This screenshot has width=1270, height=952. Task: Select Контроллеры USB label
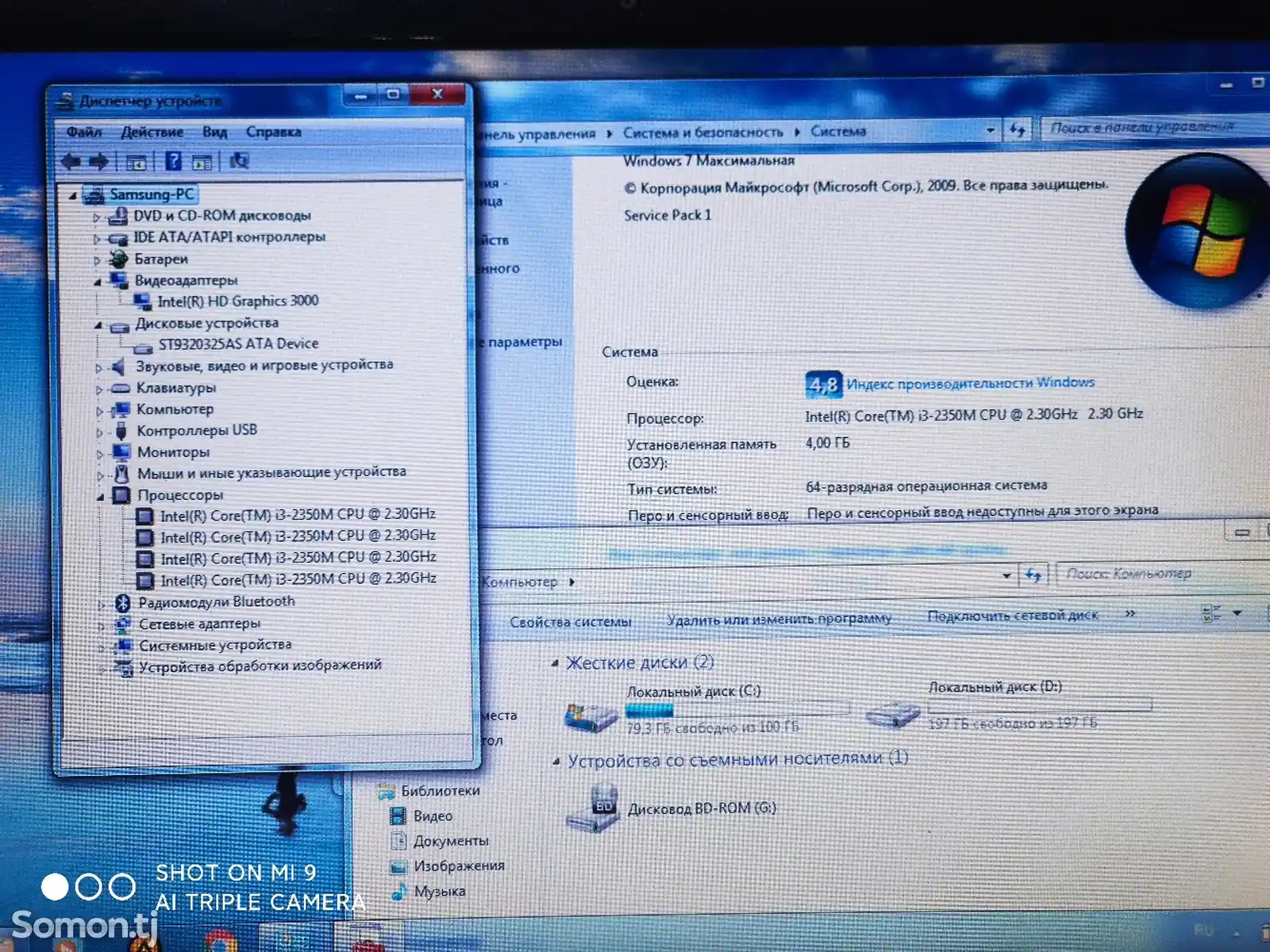pyautogui.click(x=197, y=431)
